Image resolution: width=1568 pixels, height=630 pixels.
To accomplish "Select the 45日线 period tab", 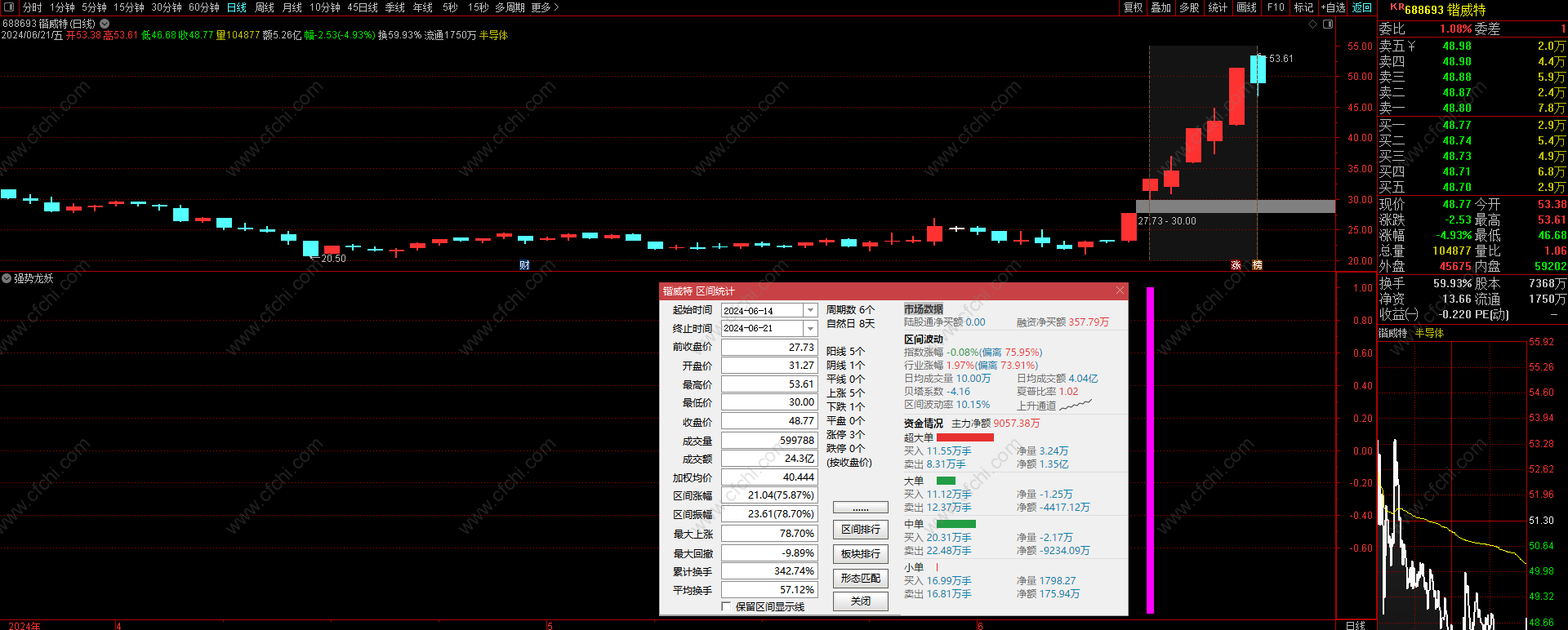I will [363, 7].
